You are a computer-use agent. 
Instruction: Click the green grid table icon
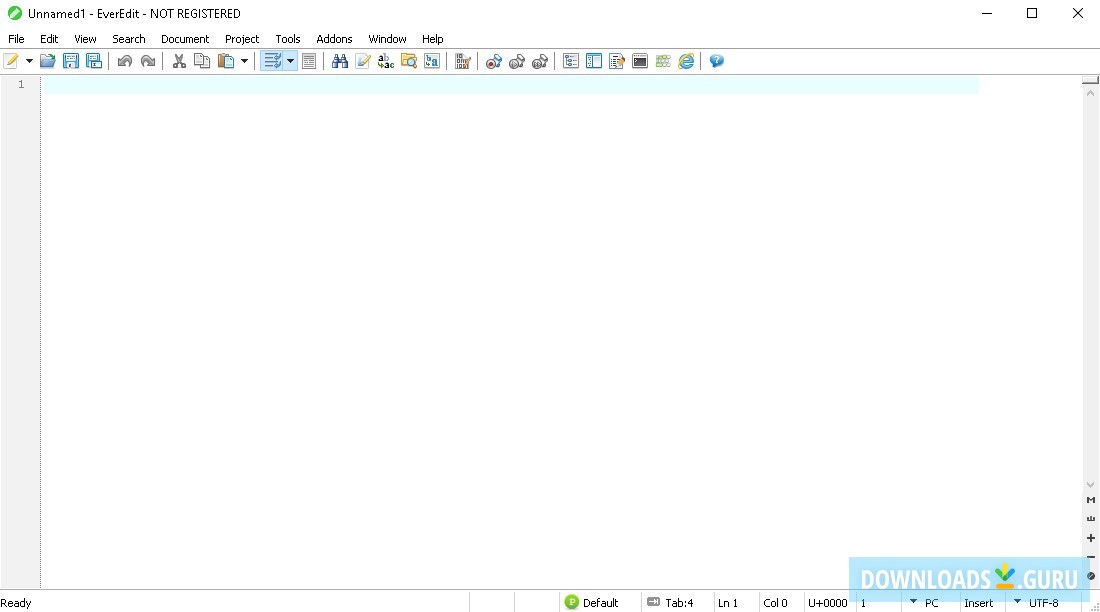tap(663, 61)
